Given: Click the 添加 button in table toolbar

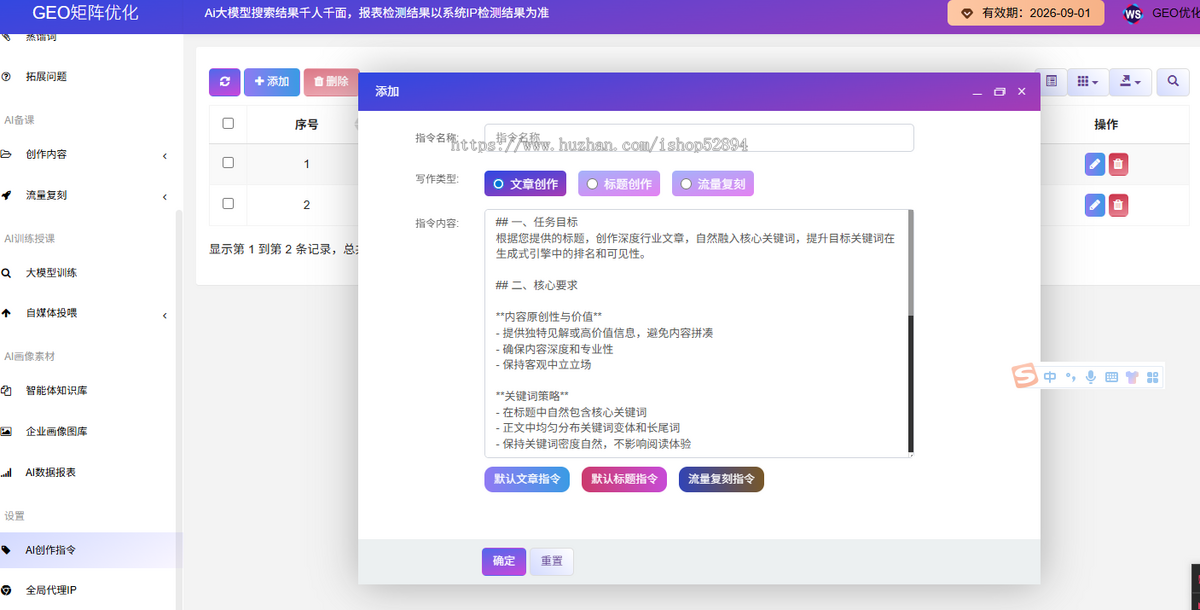Looking at the screenshot, I should [272, 82].
